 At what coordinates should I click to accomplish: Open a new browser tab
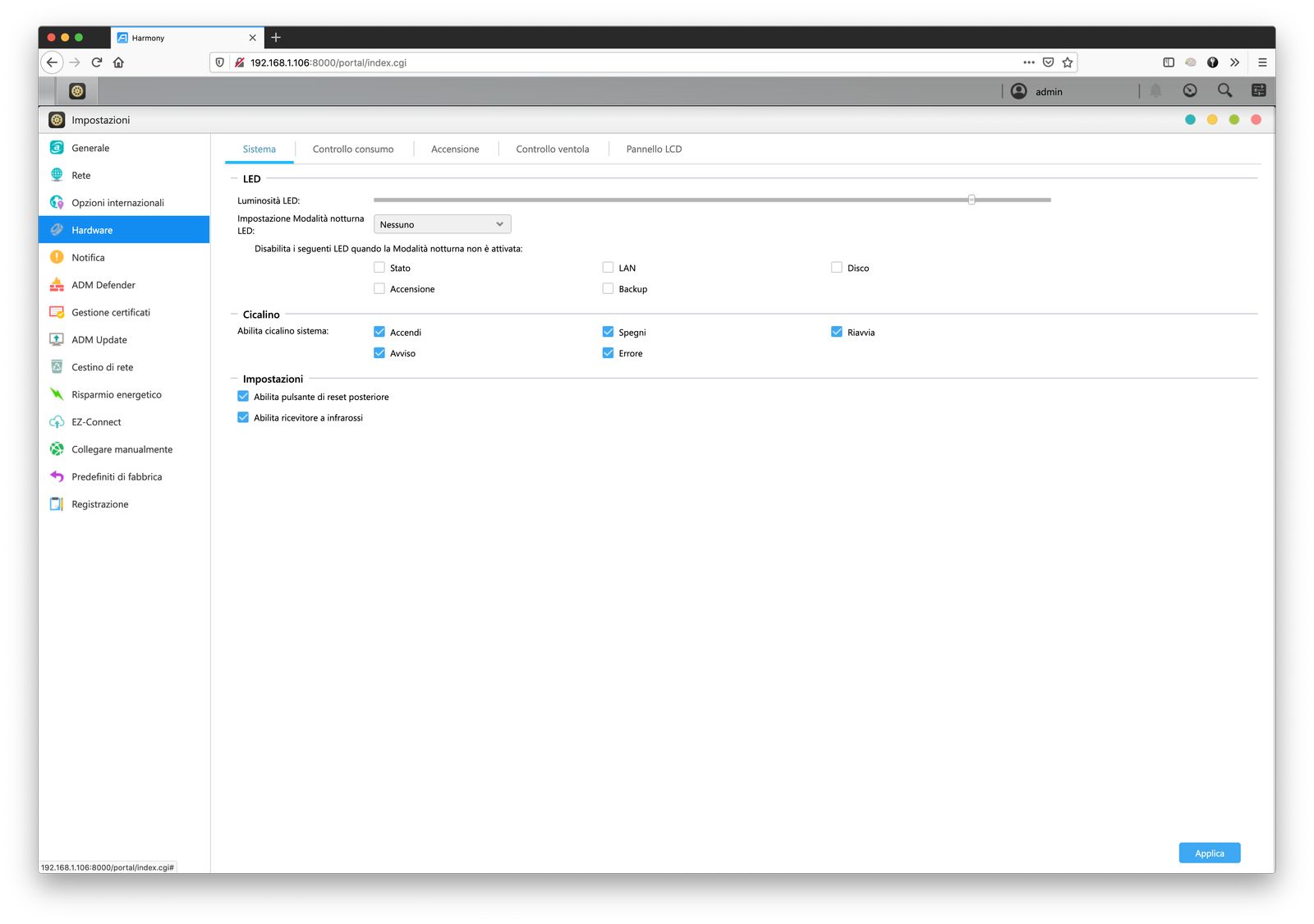(276, 38)
